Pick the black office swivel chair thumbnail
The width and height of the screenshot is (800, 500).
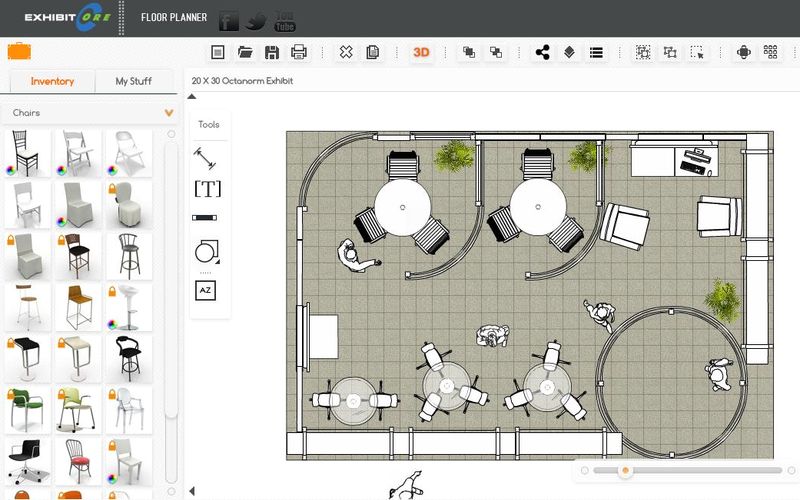27,461
